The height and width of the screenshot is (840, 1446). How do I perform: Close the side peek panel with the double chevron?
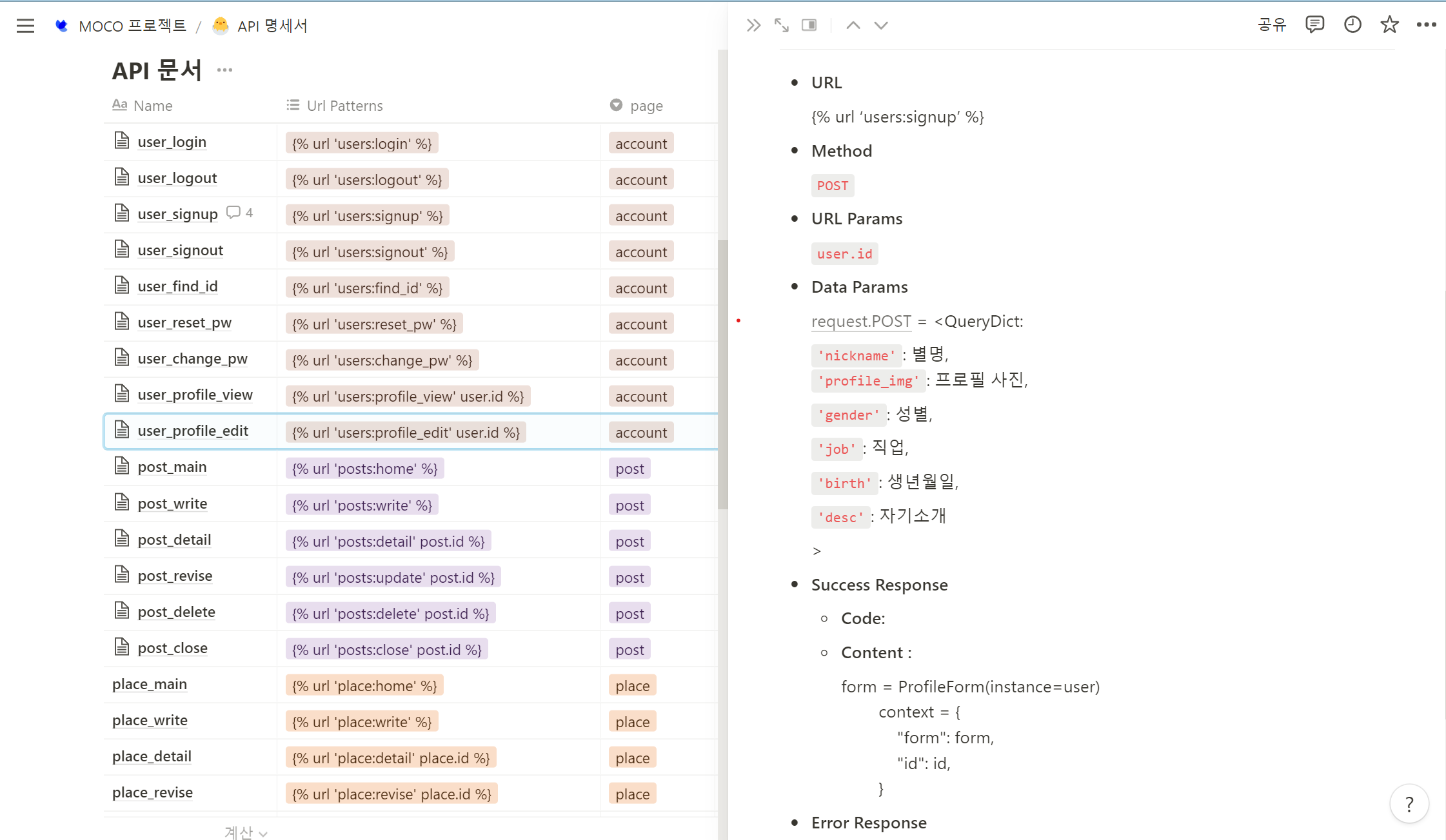point(753,25)
